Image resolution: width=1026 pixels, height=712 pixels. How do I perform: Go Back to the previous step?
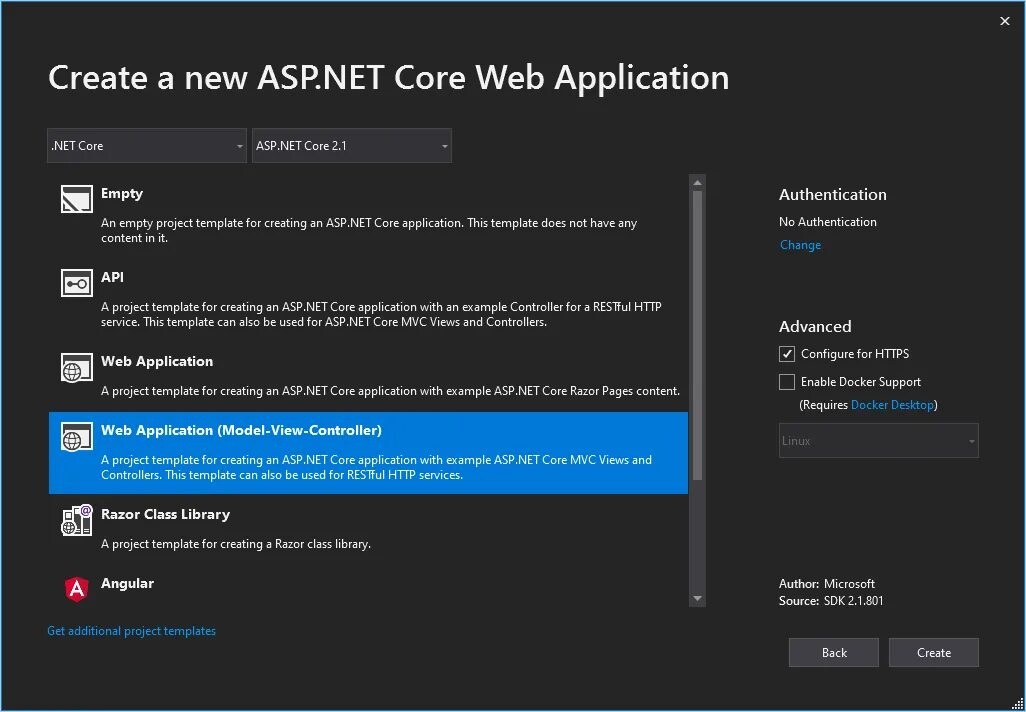click(833, 653)
